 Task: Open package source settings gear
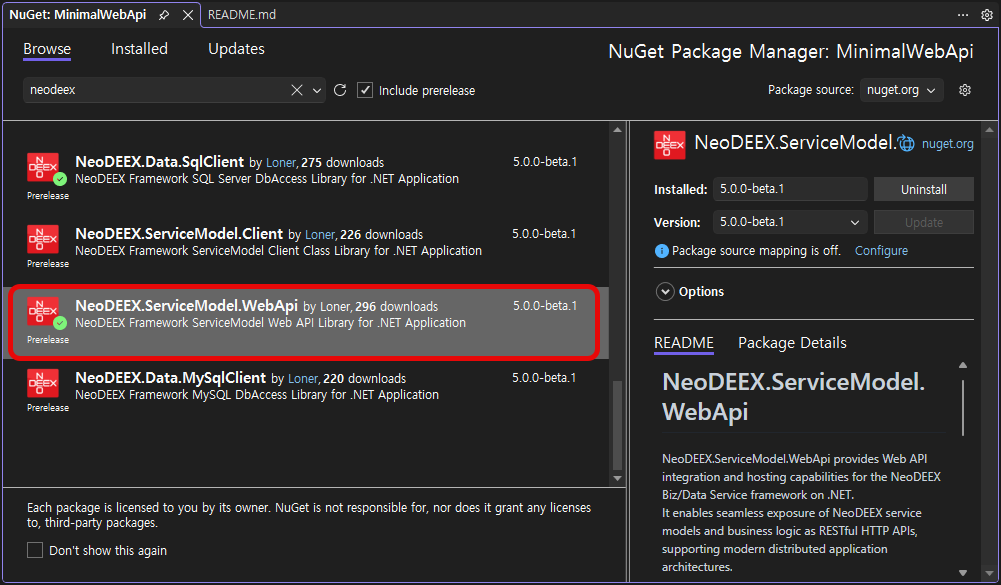pos(965,90)
